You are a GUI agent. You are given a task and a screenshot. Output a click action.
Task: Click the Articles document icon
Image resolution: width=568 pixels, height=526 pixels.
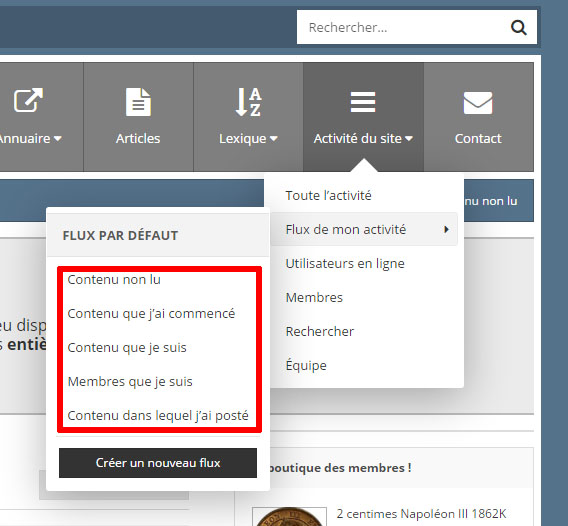[138, 102]
